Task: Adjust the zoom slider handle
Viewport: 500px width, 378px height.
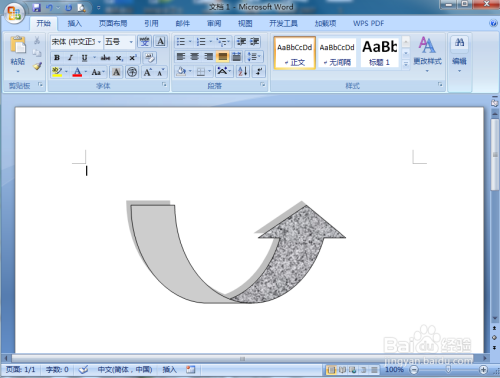Action: click(448, 369)
